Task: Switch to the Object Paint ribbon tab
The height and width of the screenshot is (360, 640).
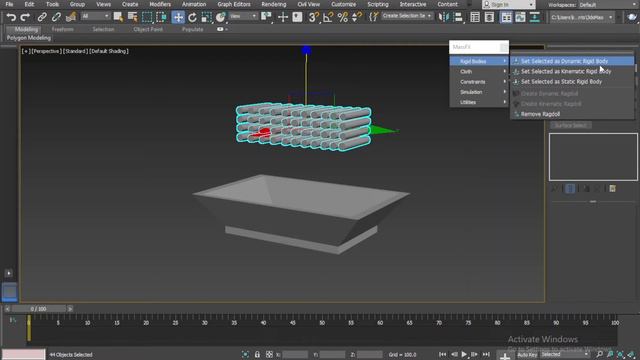Action: (x=148, y=29)
